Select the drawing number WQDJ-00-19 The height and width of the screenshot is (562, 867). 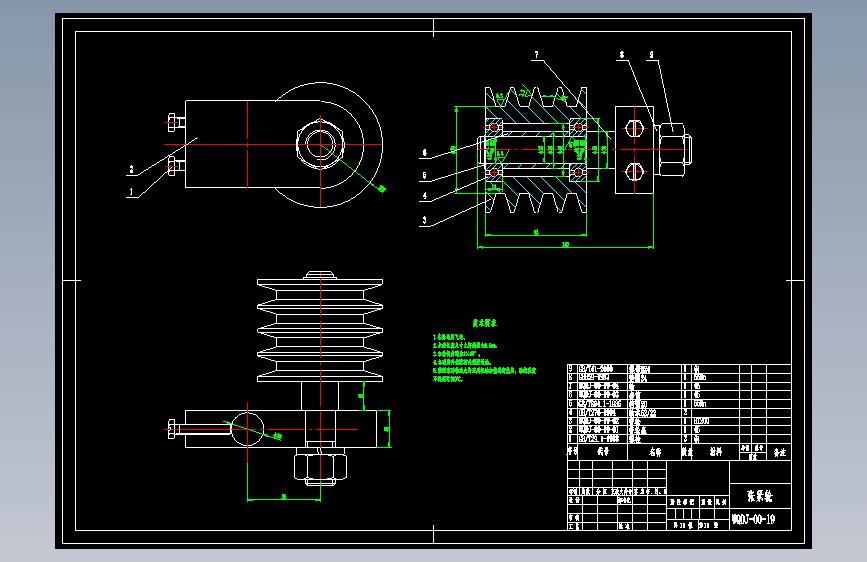753,519
